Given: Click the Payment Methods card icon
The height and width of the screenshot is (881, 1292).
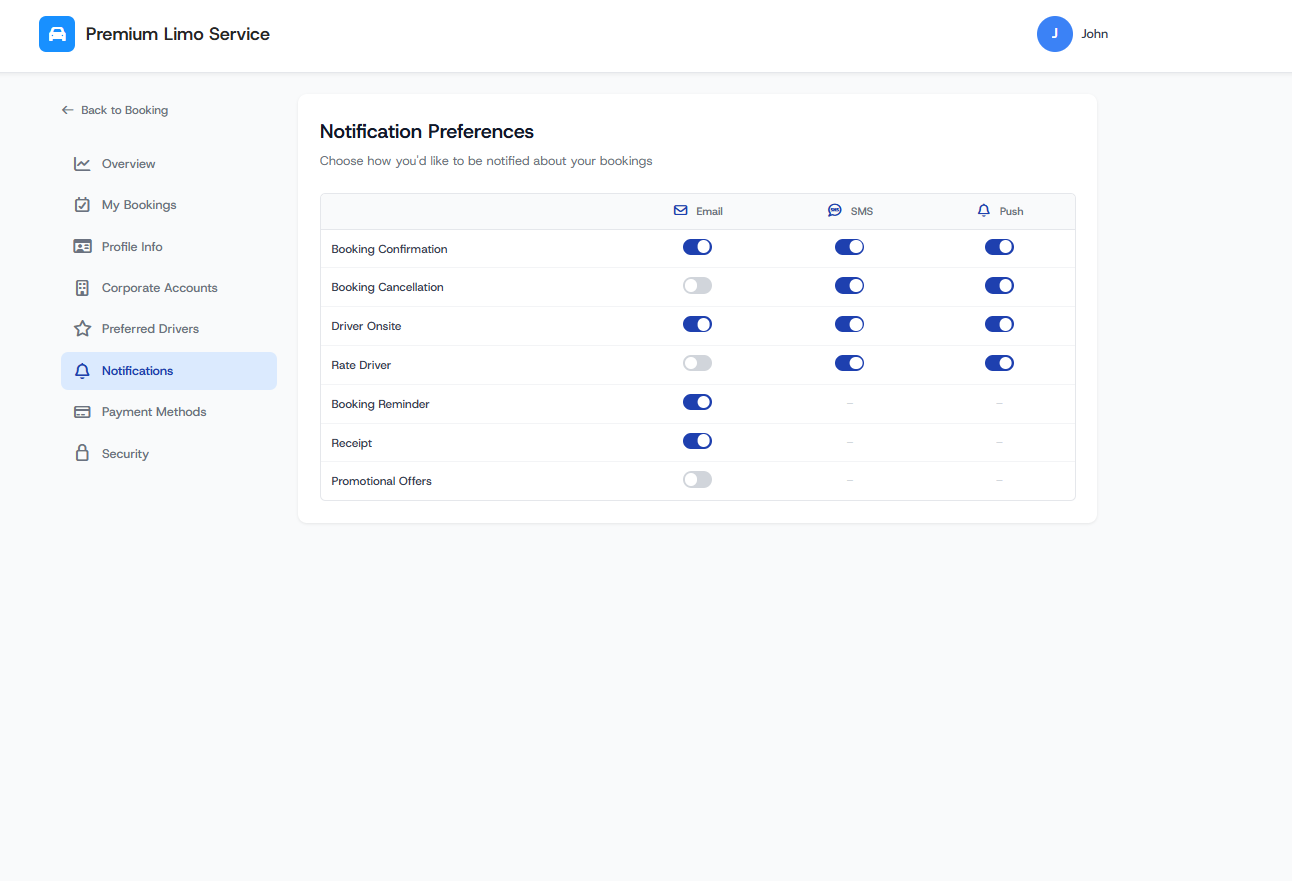Looking at the screenshot, I should click(82, 412).
